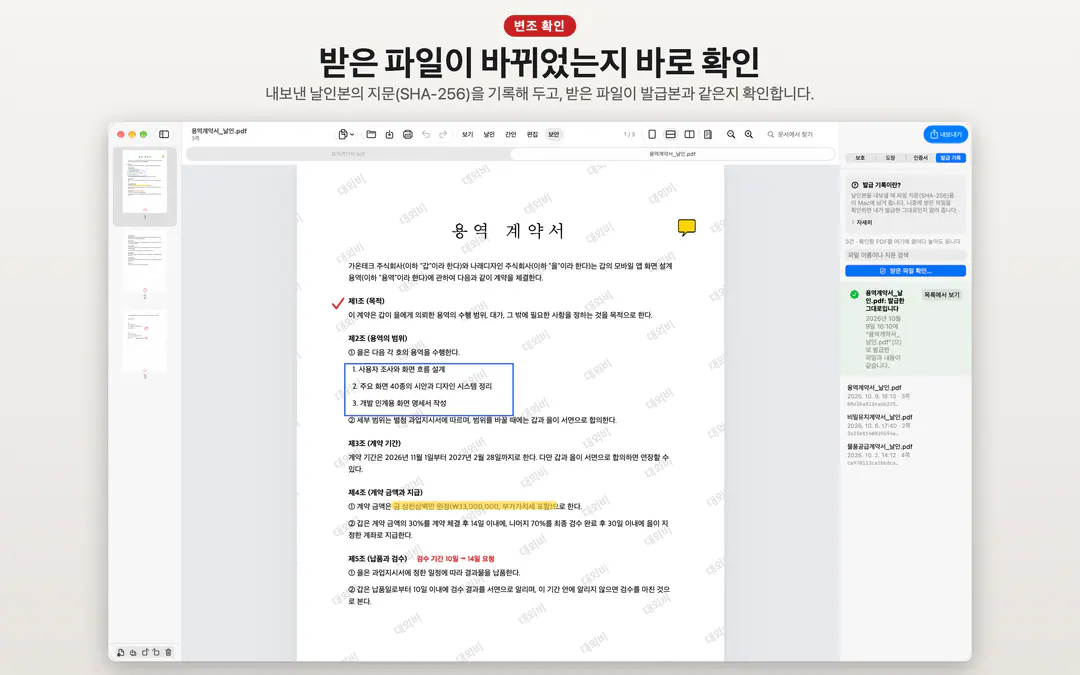
Task: Open the 인증서 panel tab
Action: 920,158
